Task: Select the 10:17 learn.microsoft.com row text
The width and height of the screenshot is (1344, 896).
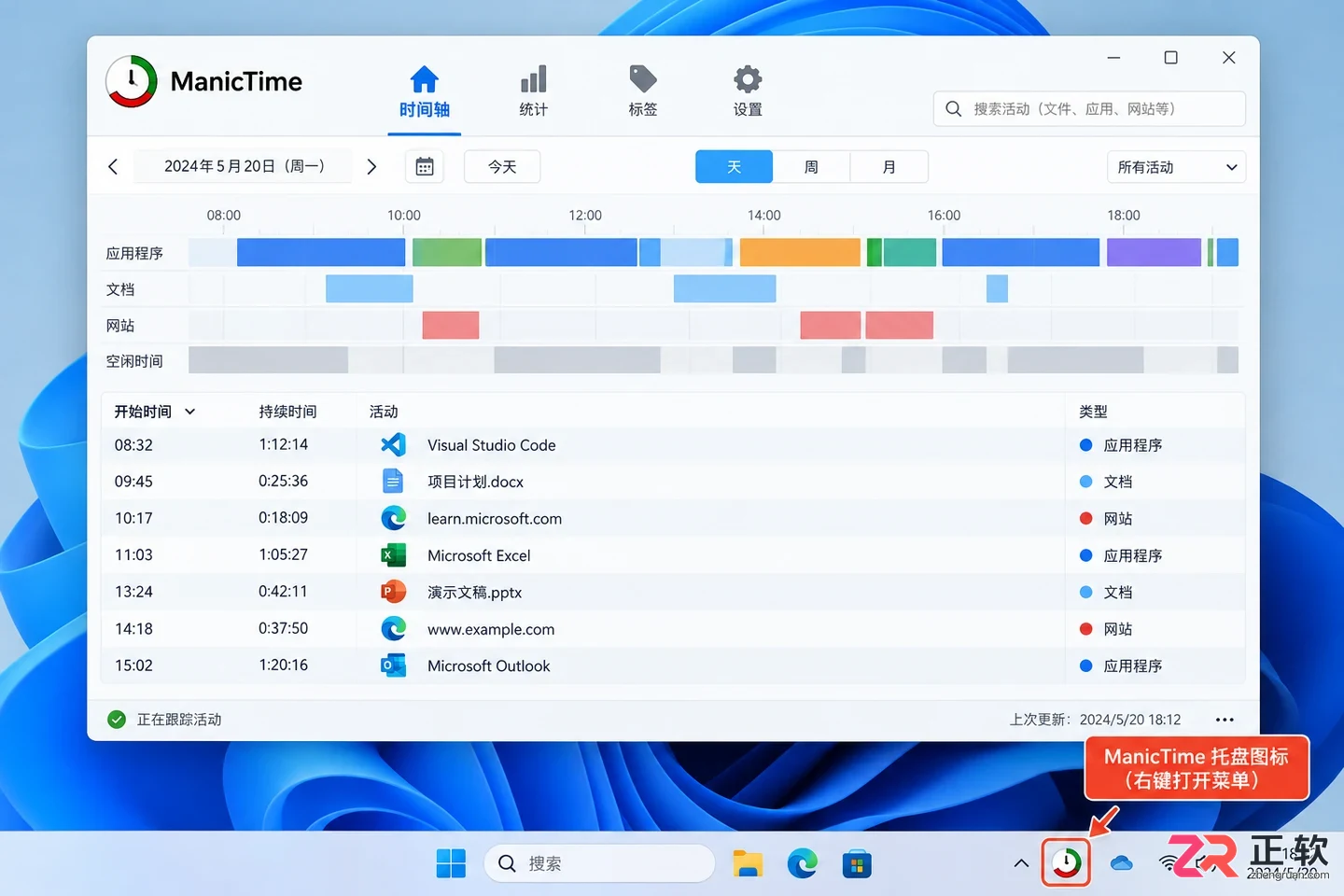Action: [x=495, y=519]
